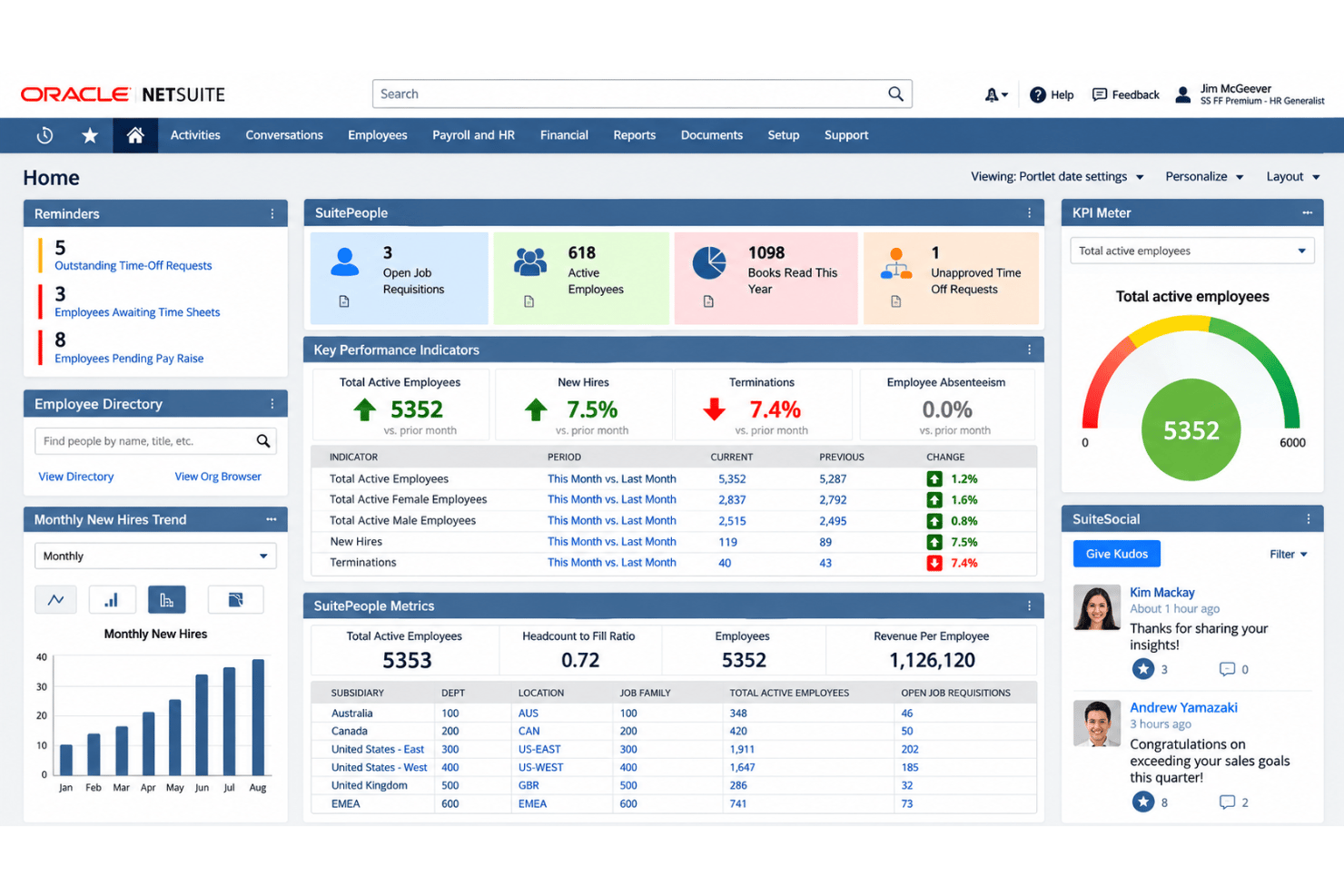The height and width of the screenshot is (896, 1344).
Task: Open the KPI Meter portlet options menu
Action: (1307, 213)
